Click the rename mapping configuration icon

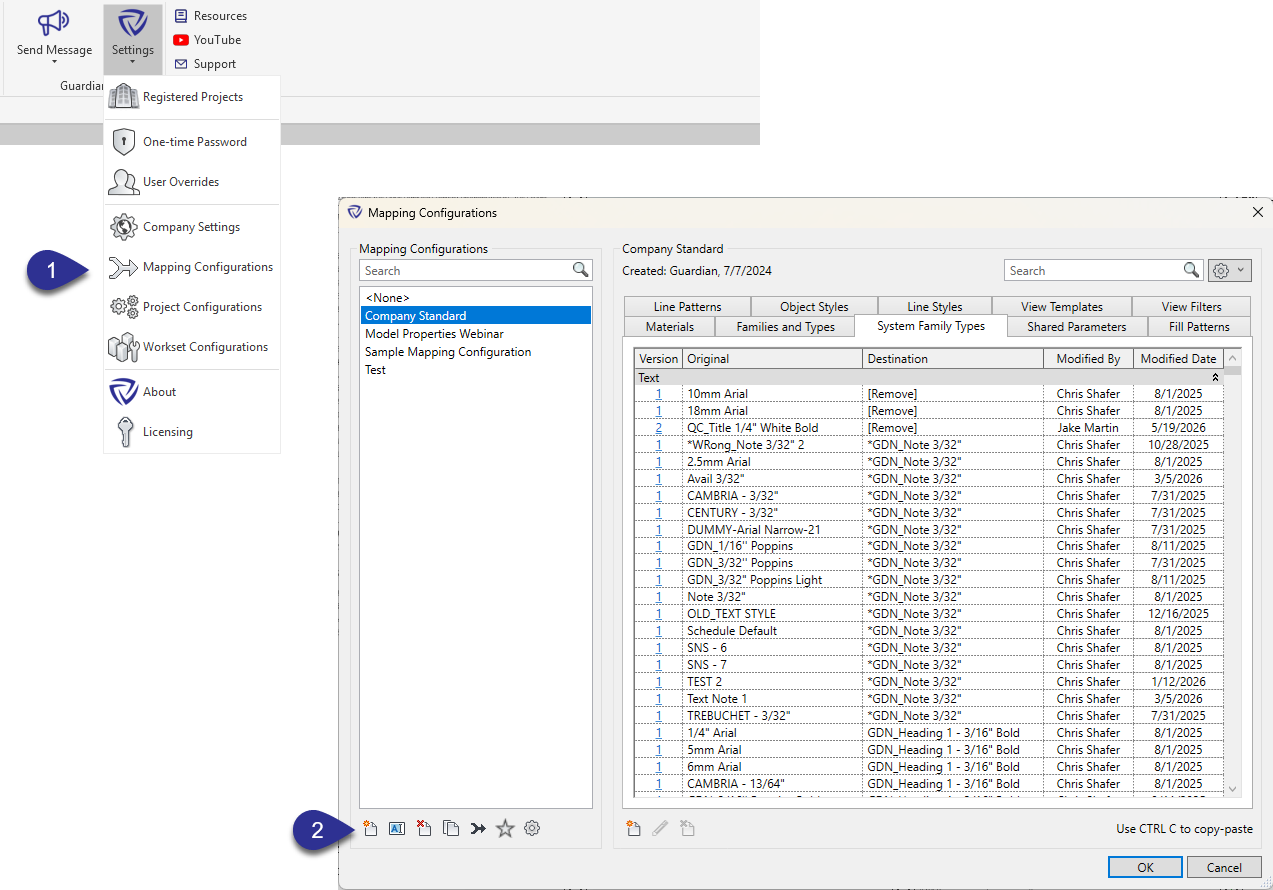click(x=397, y=828)
